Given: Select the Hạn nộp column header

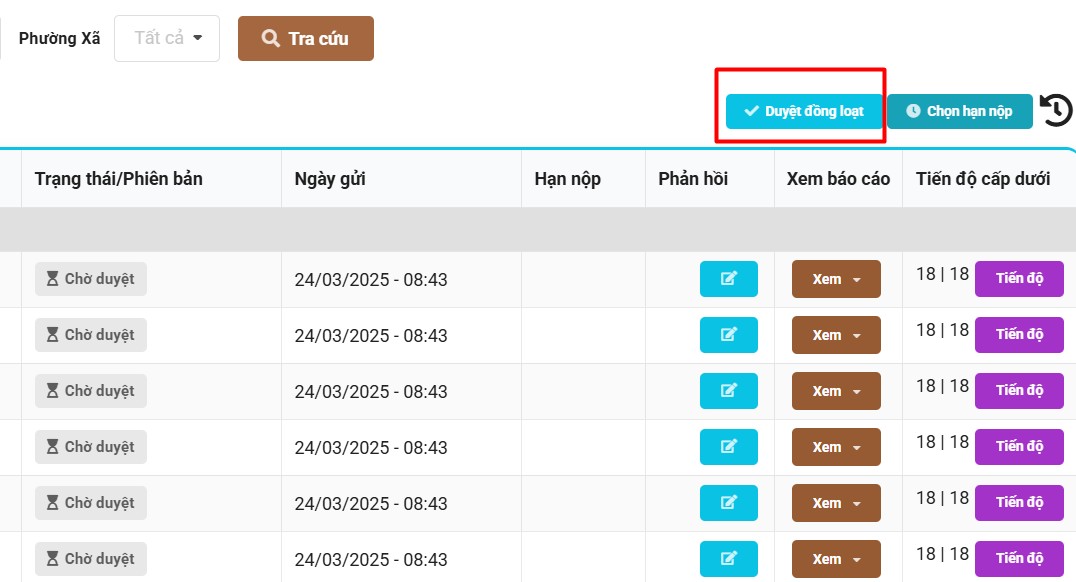Looking at the screenshot, I should coord(567,179).
